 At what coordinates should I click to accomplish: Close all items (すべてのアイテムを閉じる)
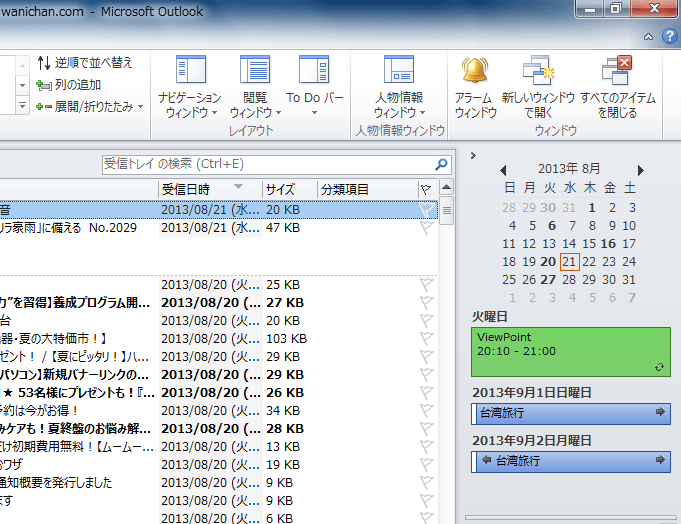coord(618,87)
